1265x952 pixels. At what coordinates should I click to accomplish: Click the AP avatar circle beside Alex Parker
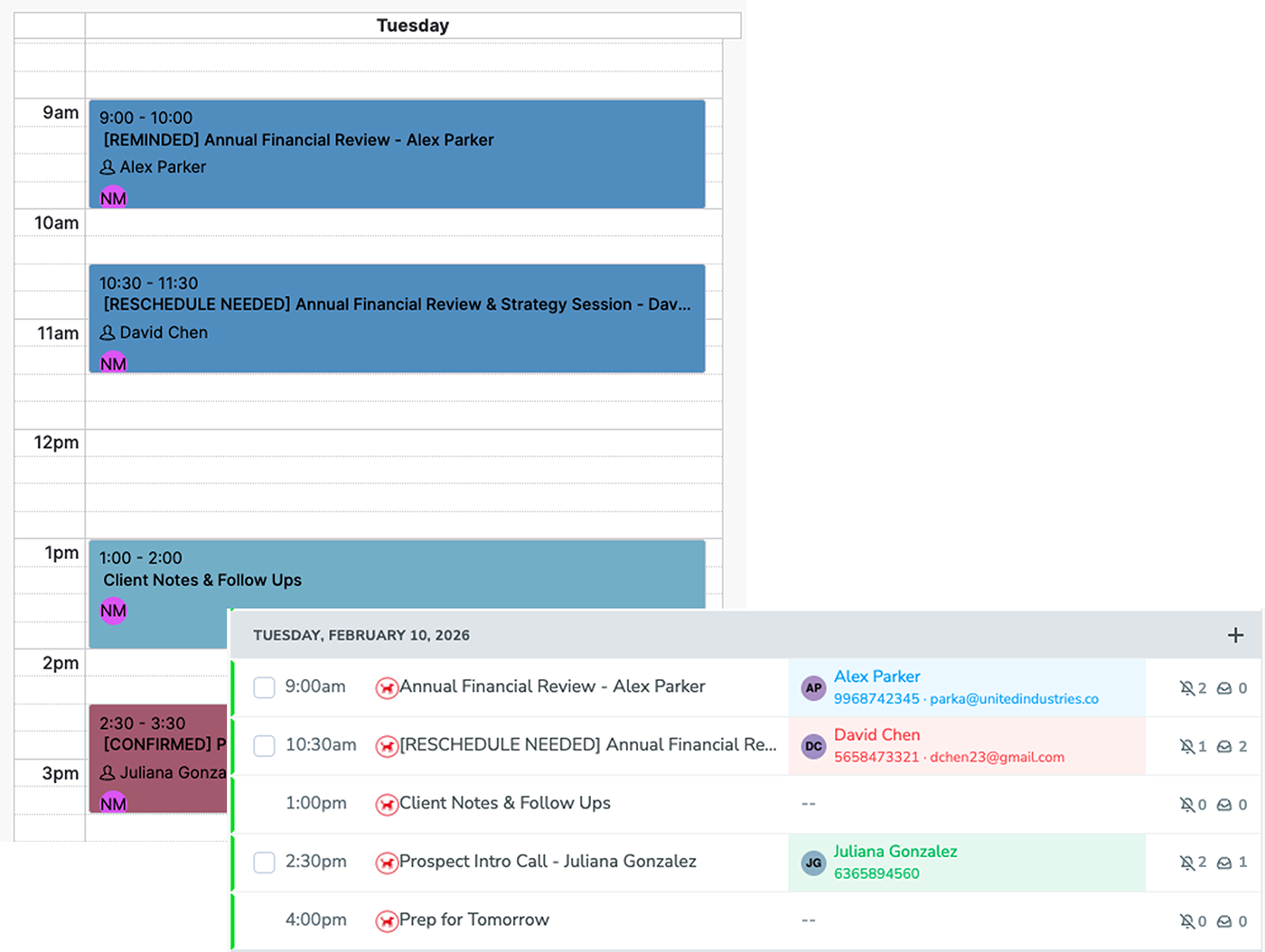coord(813,687)
